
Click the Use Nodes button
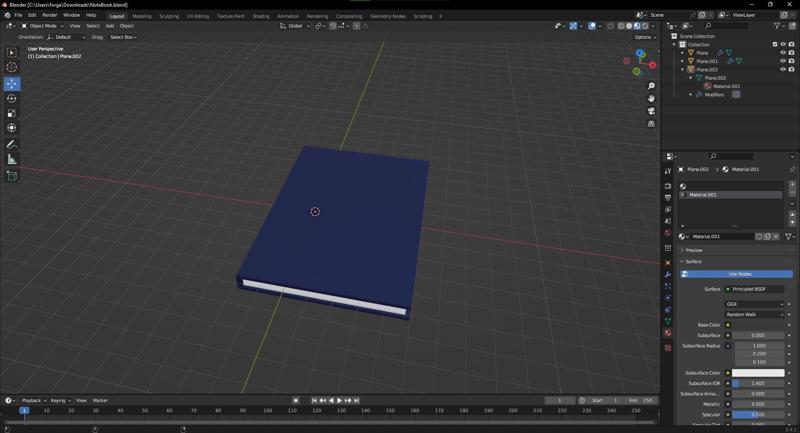739,274
